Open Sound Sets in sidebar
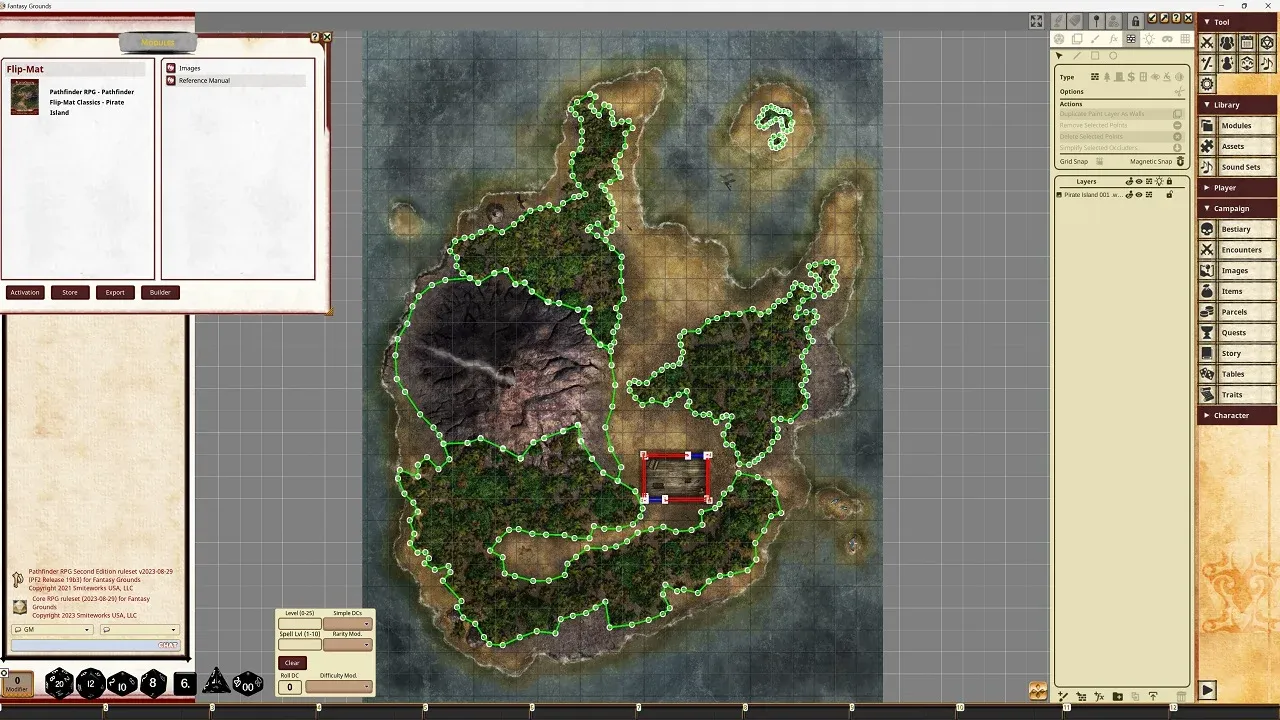The height and width of the screenshot is (720, 1280). pyautogui.click(x=1236, y=167)
